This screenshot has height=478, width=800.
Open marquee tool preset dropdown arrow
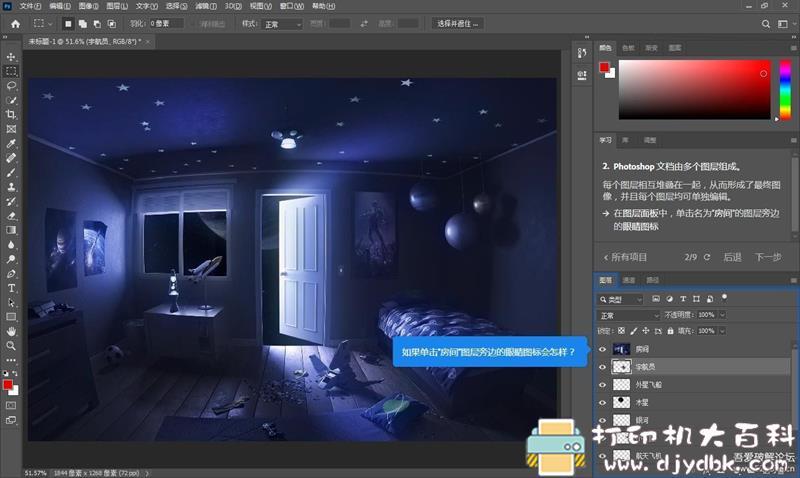(50, 24)
